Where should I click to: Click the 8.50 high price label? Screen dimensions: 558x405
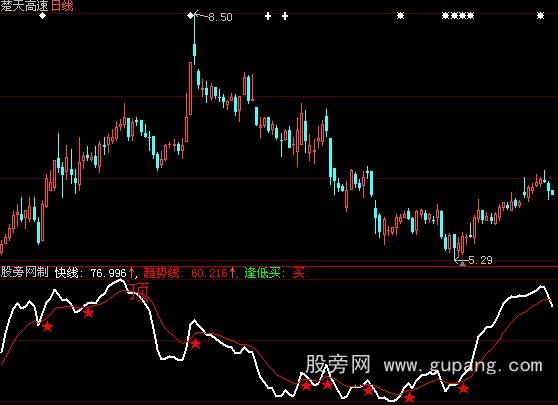point(220,17)
